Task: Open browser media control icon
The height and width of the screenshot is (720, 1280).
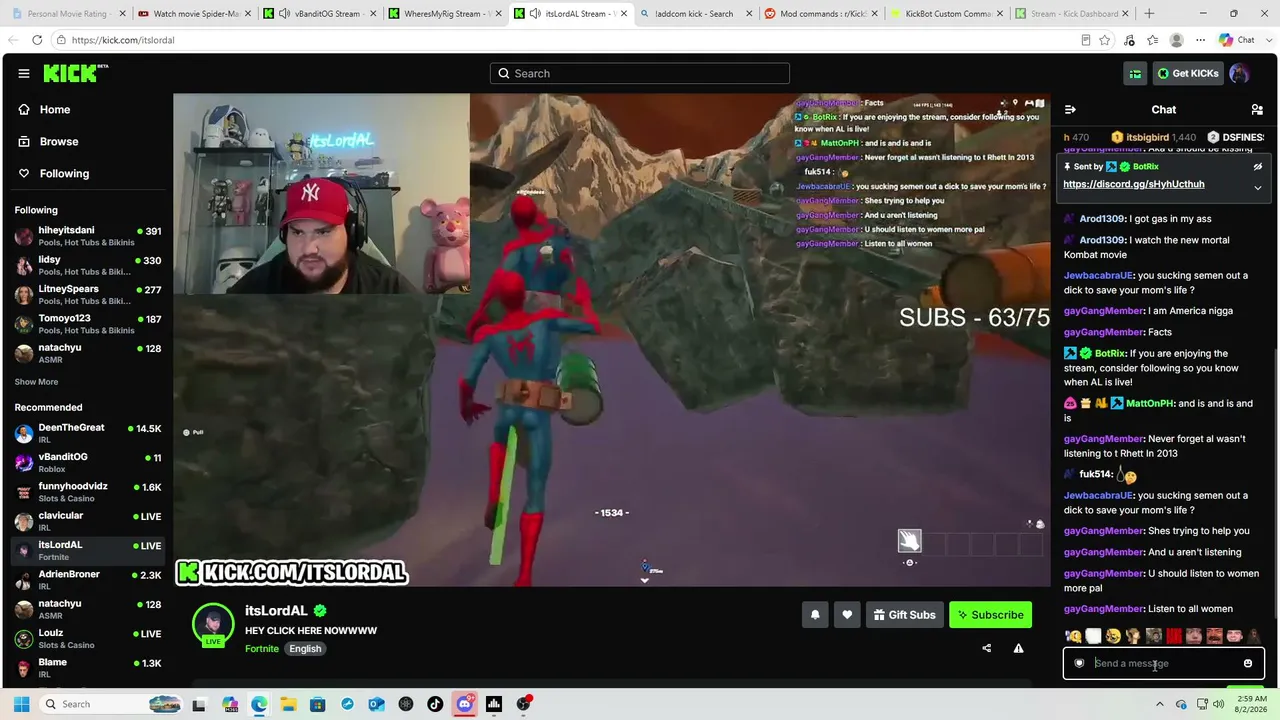Action: coord(1129,40)
